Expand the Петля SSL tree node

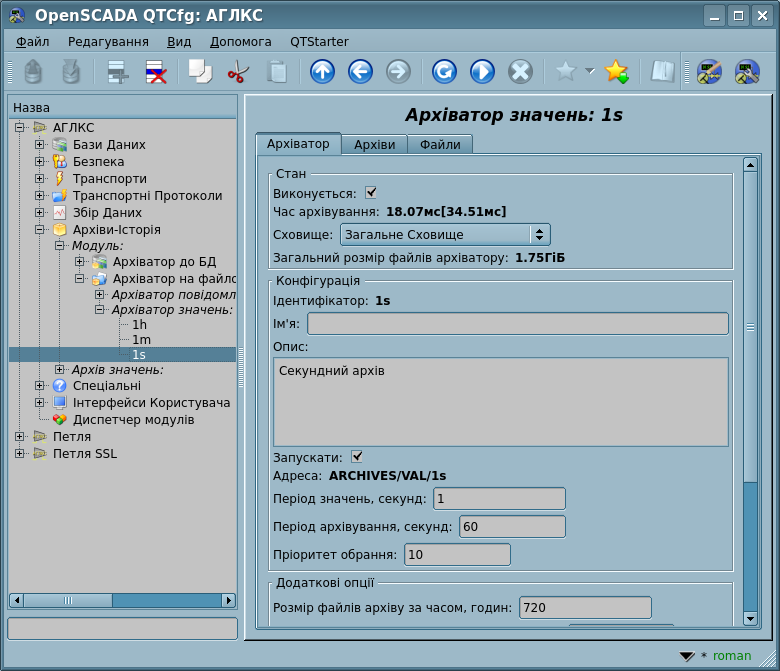[20, 454]
